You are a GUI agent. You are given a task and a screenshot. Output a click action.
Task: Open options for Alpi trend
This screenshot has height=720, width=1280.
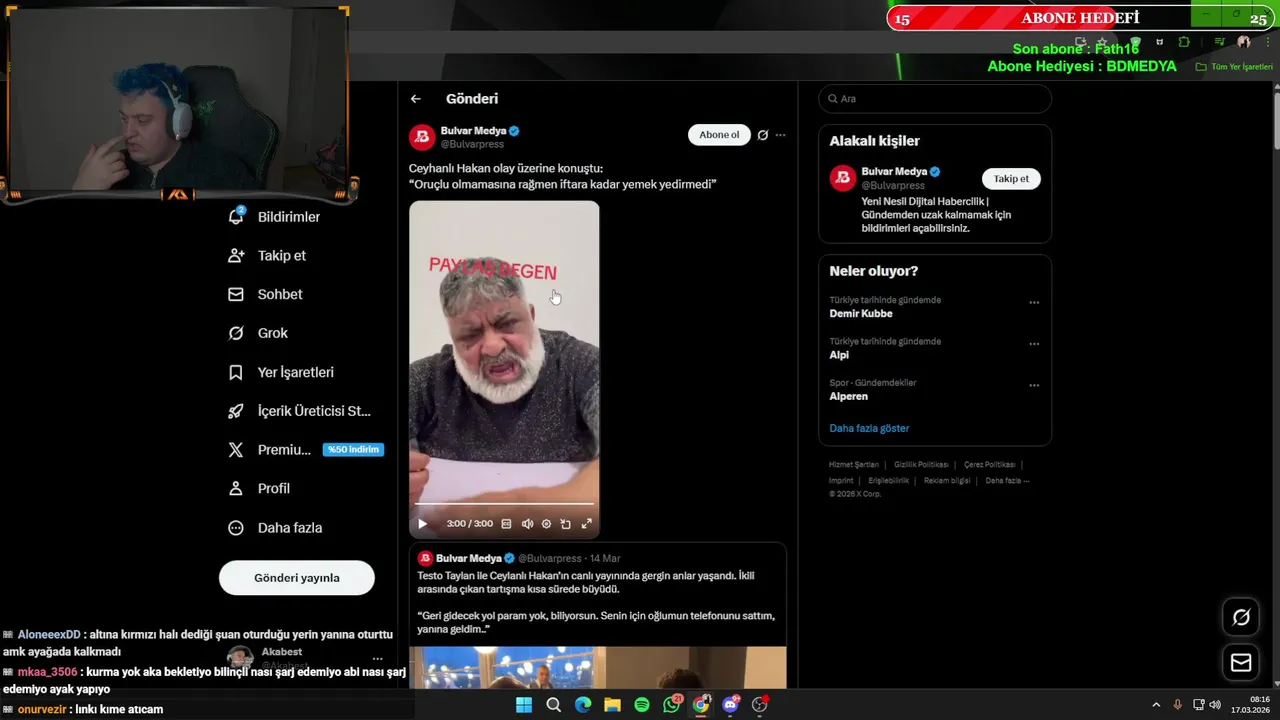tap(1034, 344)
